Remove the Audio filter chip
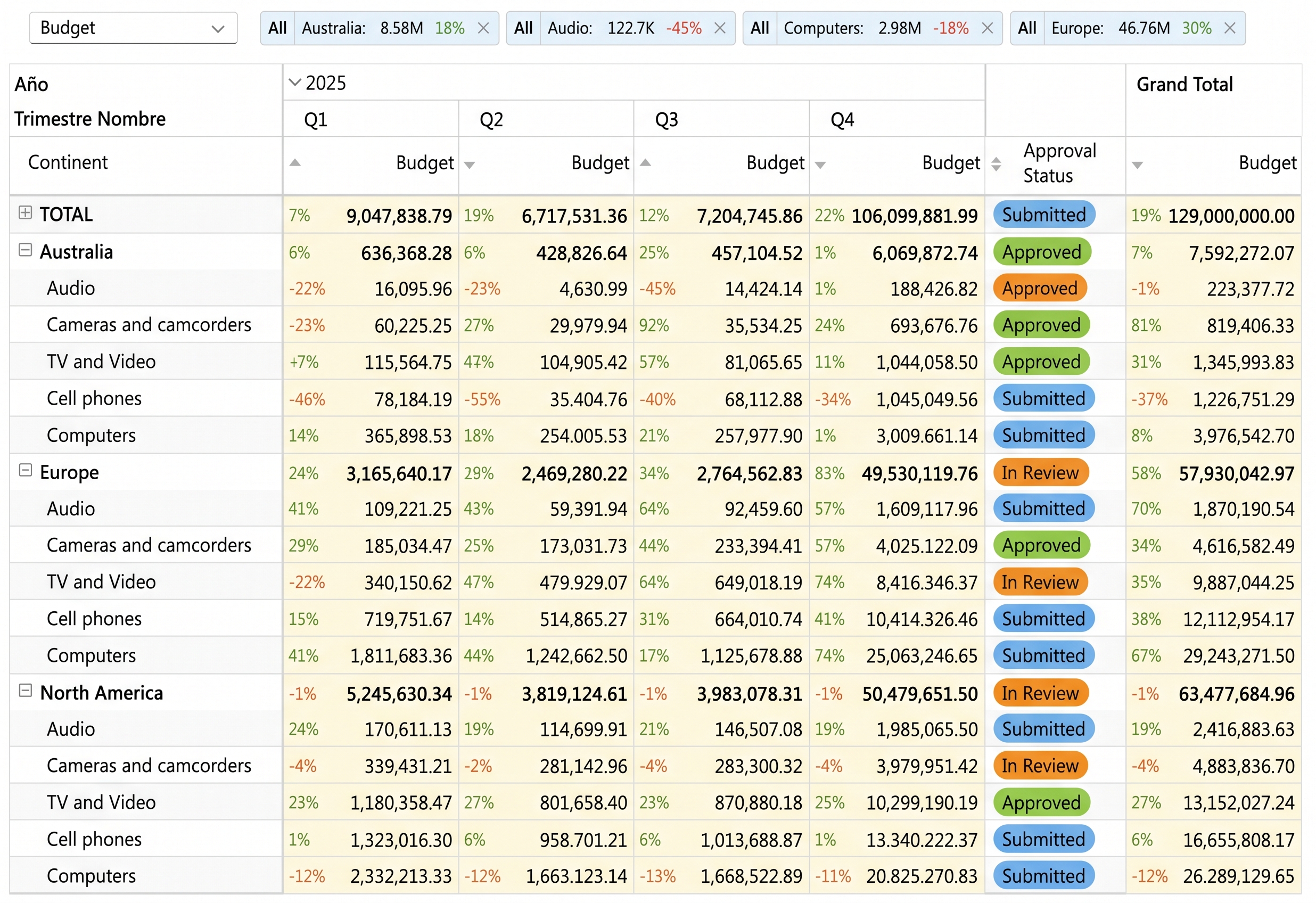The height and width of the screenshot is (903, 1316). [720, 28]
